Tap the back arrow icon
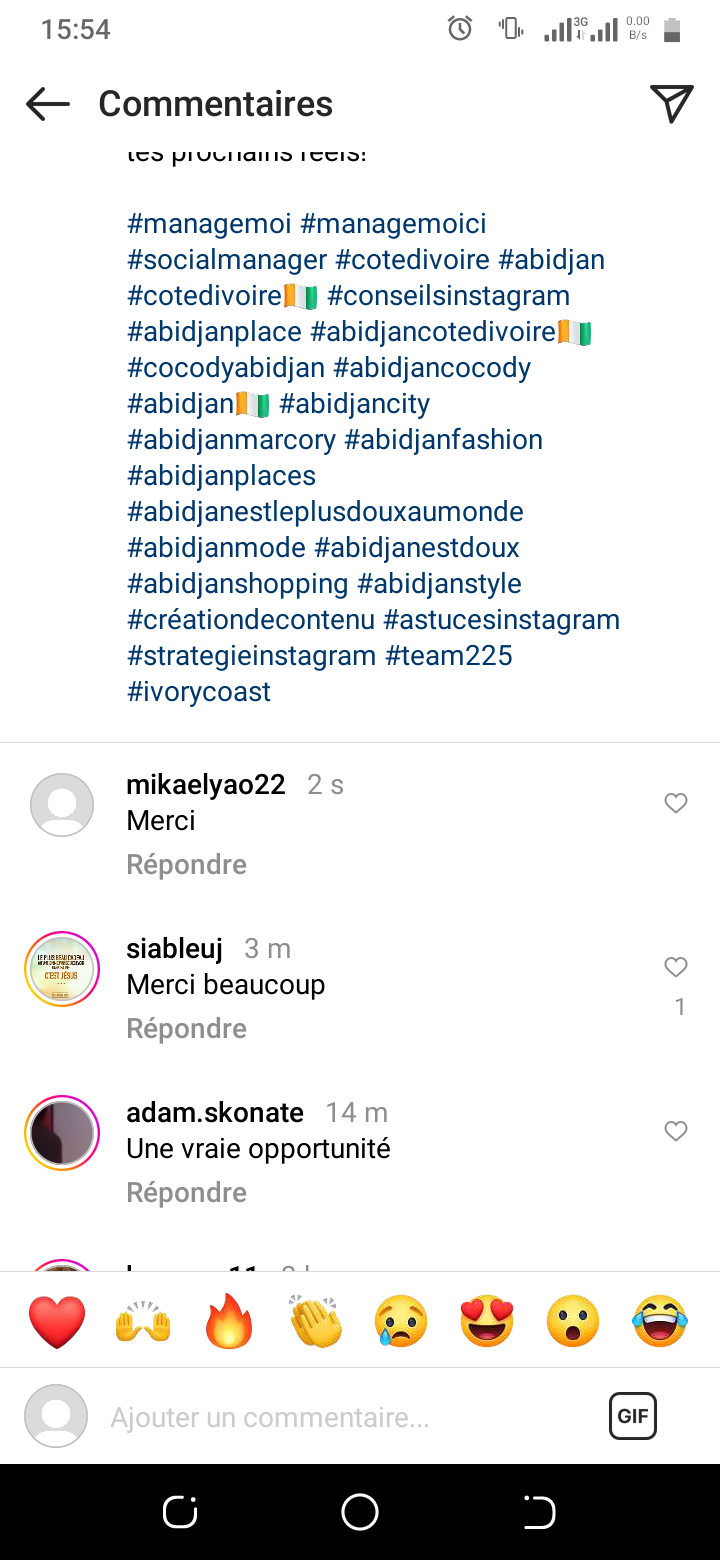This screenshot has height=1560, width=720. click(47, 104)
